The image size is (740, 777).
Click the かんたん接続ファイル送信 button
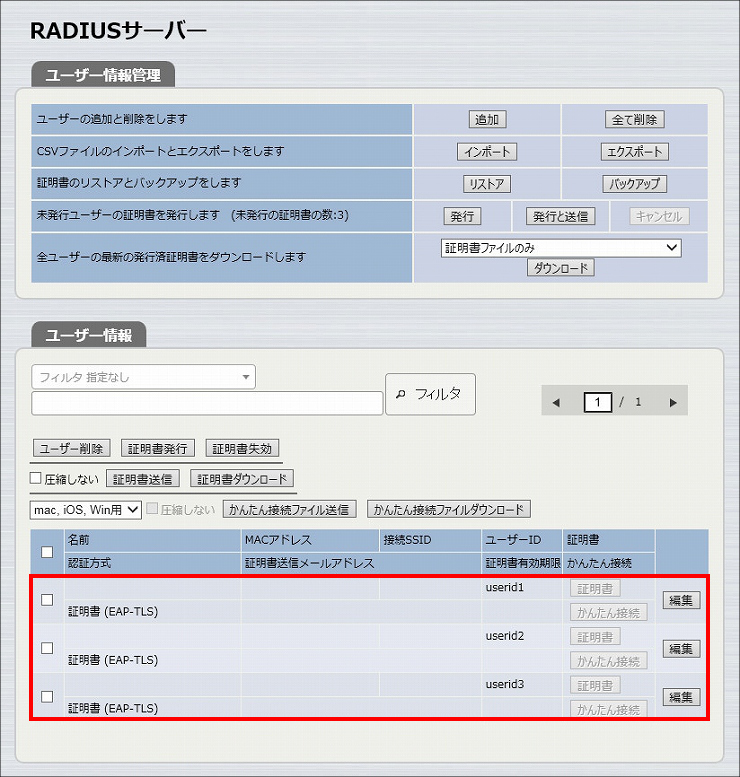(289, 509)
